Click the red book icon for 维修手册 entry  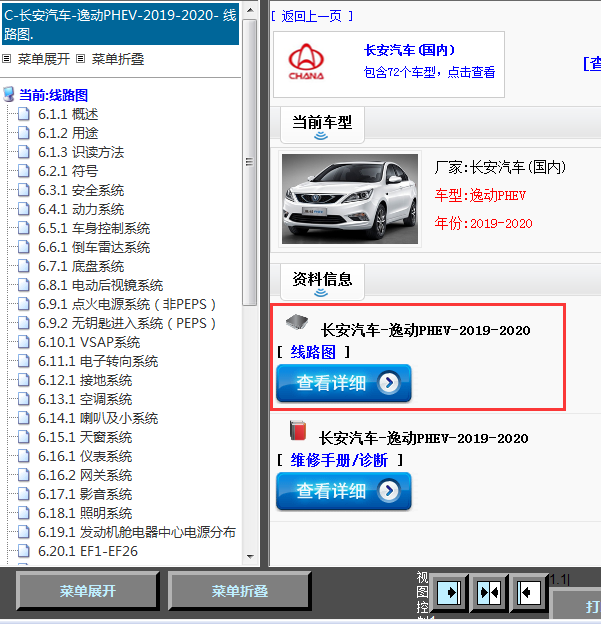click(298, 430)
